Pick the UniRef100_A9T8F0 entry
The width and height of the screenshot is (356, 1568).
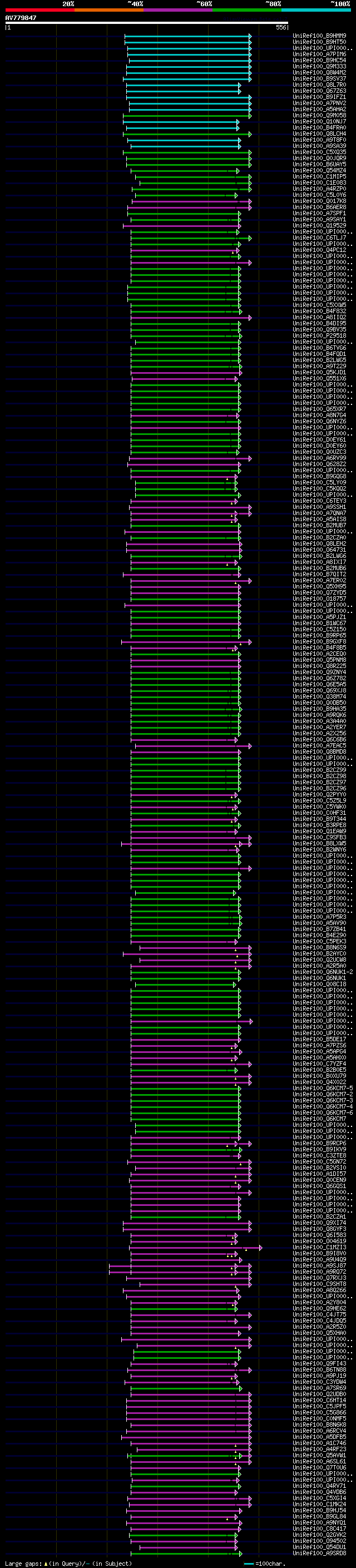319,140
